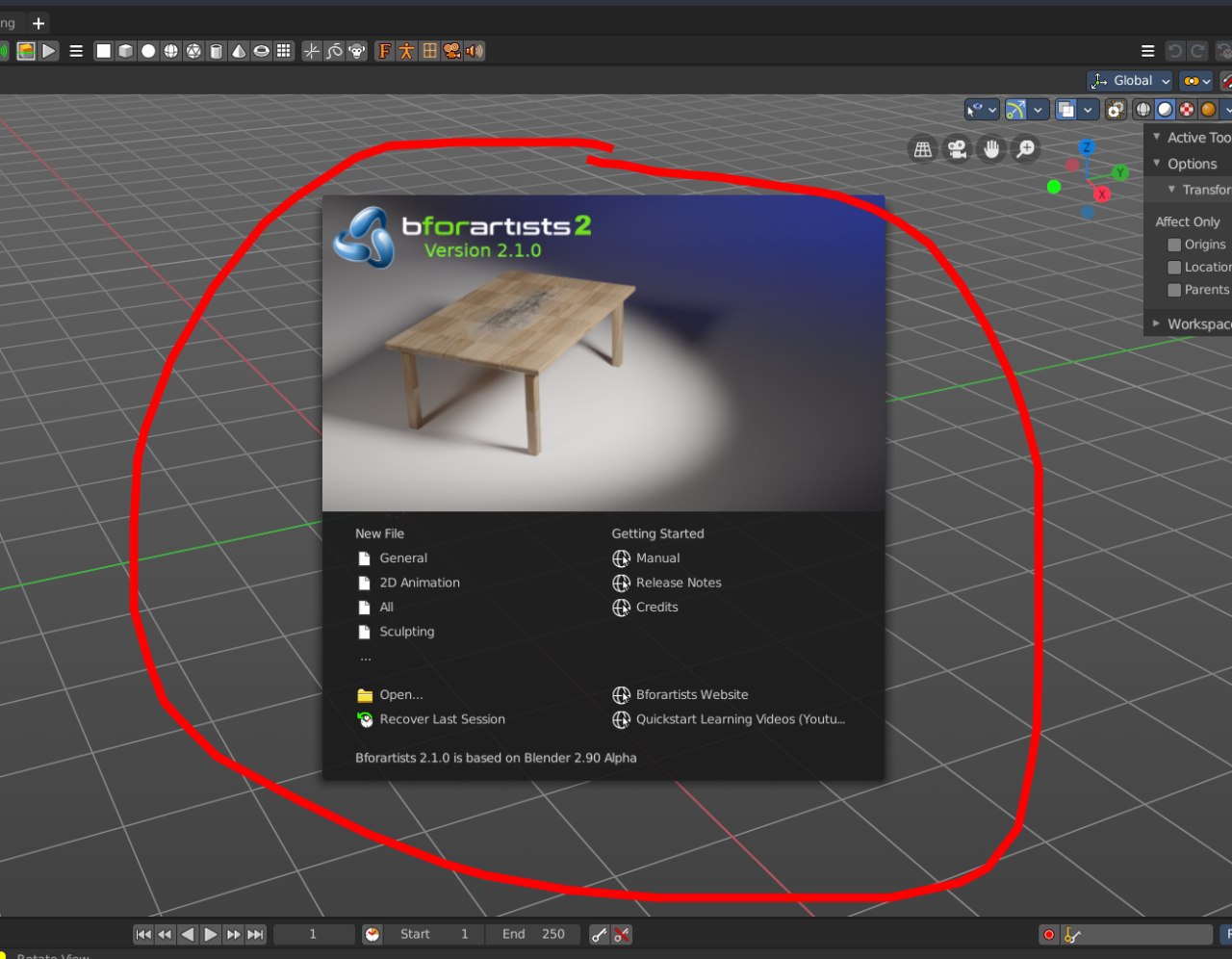Toggle camera view gizmo button
Image resolution: width=1232 pixels, height=959 pixels.
click(x=958, y=149)
